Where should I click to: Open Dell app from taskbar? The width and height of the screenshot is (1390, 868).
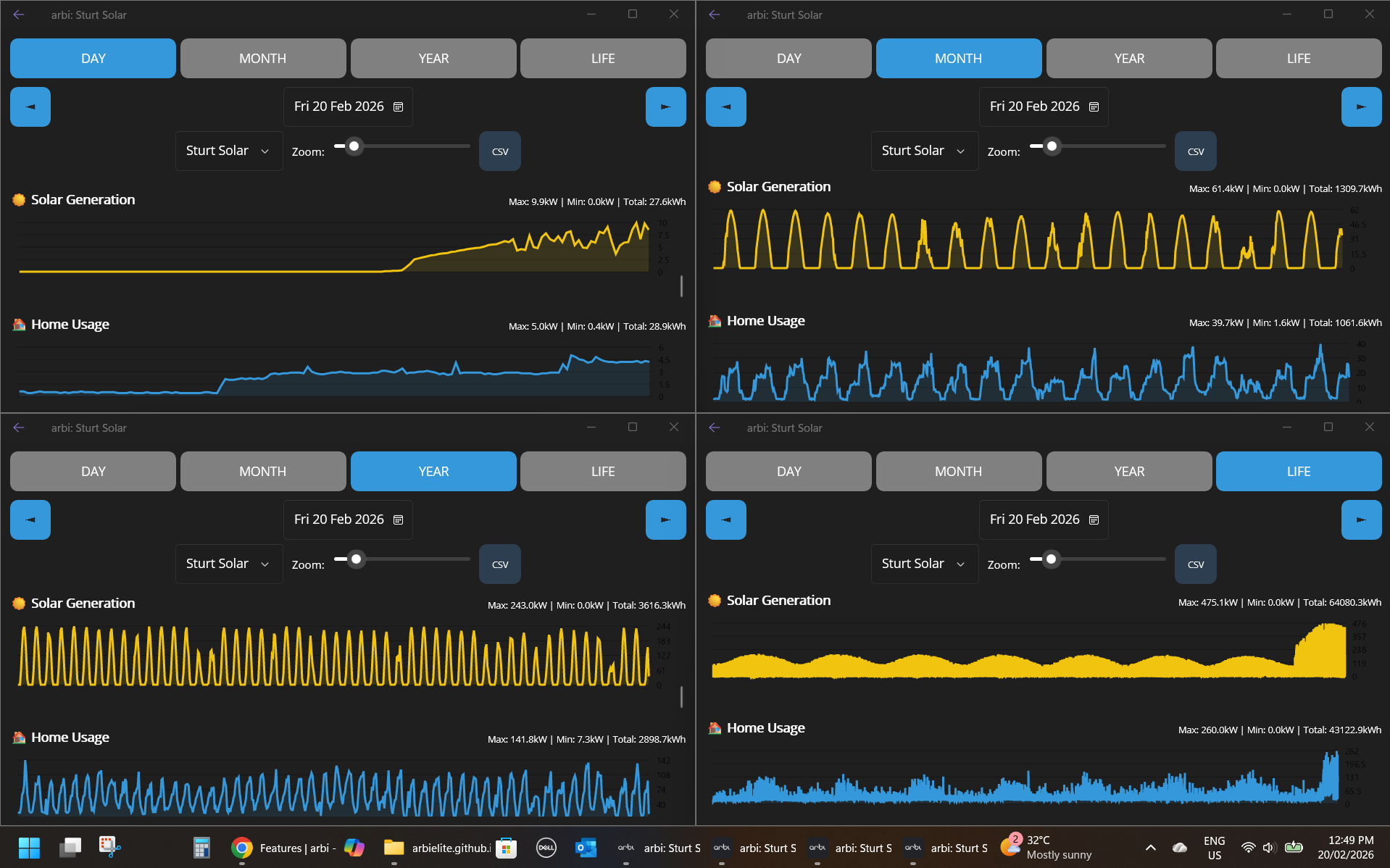point(546,847)
